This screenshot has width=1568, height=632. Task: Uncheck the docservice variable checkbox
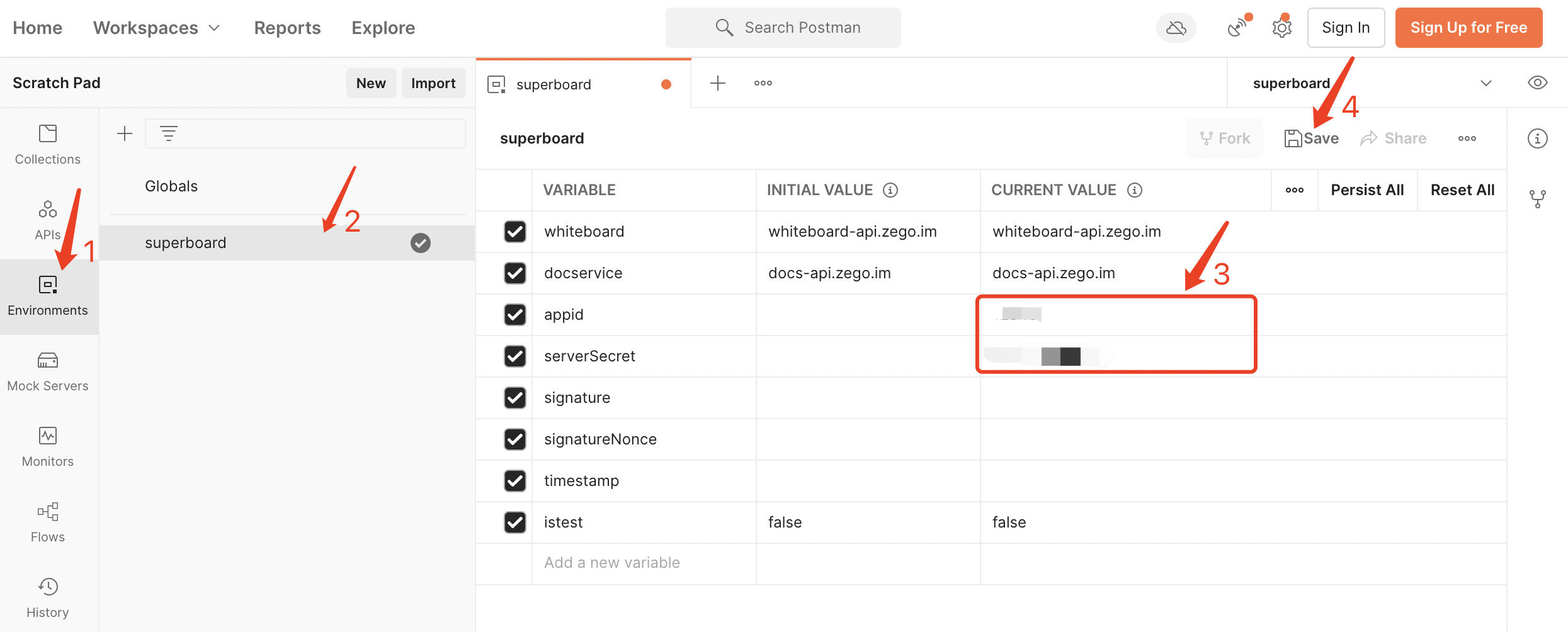point(515,273)
